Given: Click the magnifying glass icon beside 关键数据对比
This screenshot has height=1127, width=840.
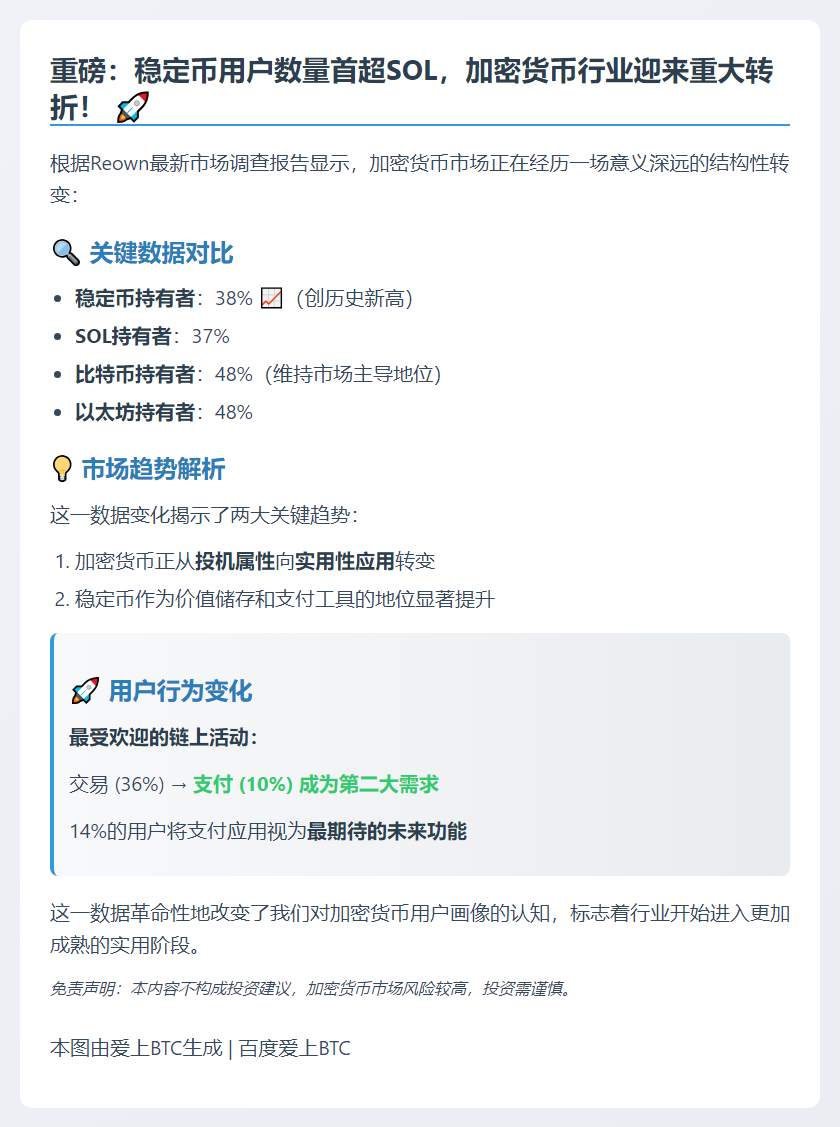Looking at the screenshot, I should tap(66, 253).
